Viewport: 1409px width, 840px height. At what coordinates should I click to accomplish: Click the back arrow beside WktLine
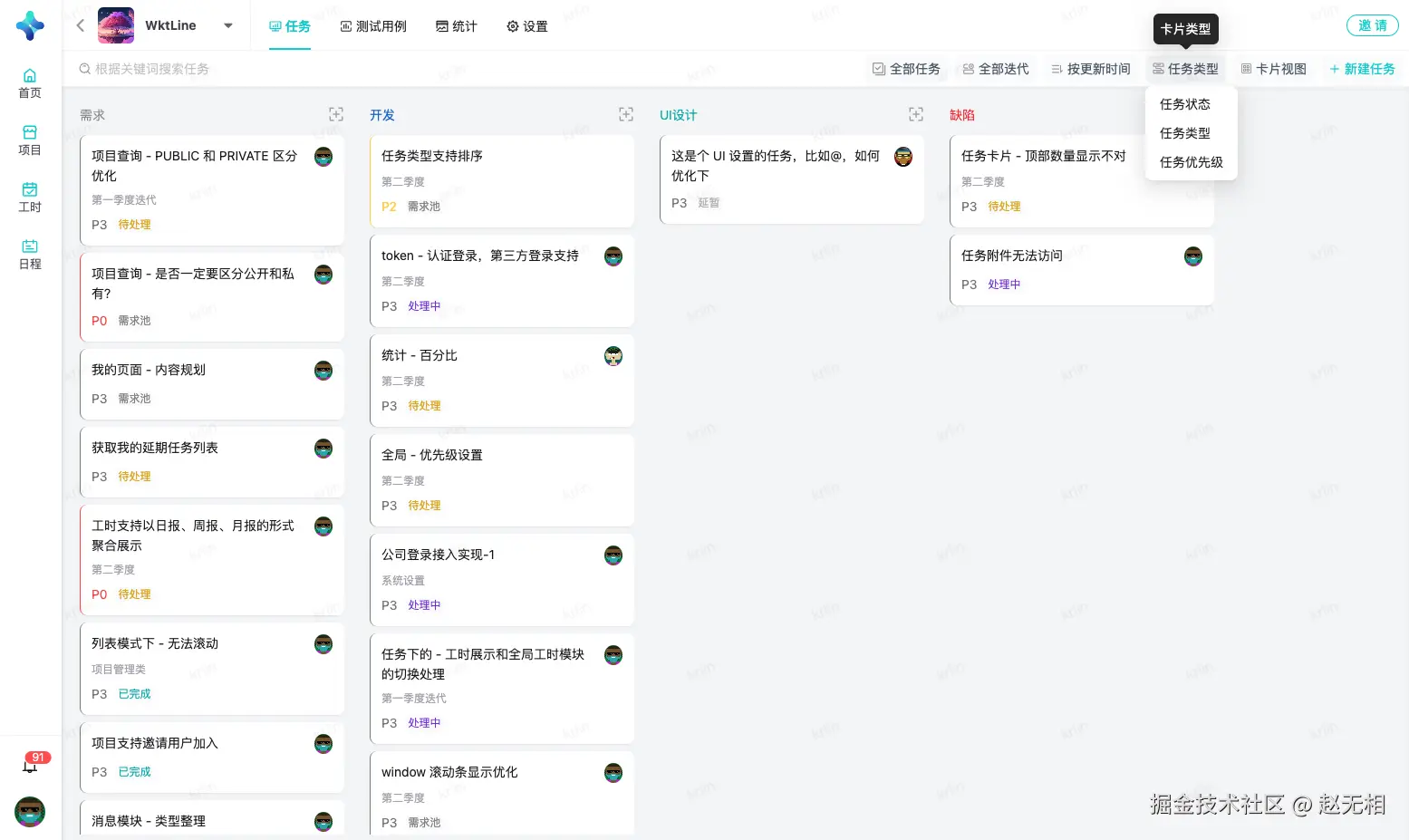81,25
